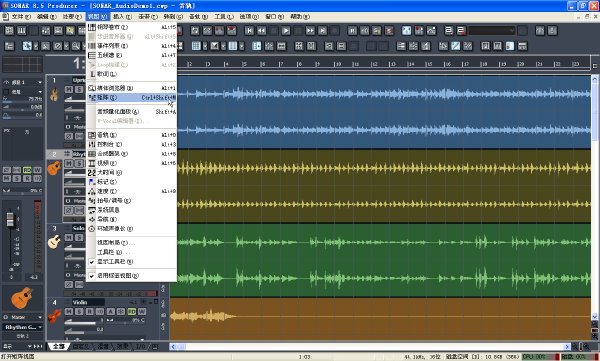Select highlighted Matrix entry (Ctrl+Shift+M)
The width and height of the screenshot is (600, 361).
click(x=132, y=98)
